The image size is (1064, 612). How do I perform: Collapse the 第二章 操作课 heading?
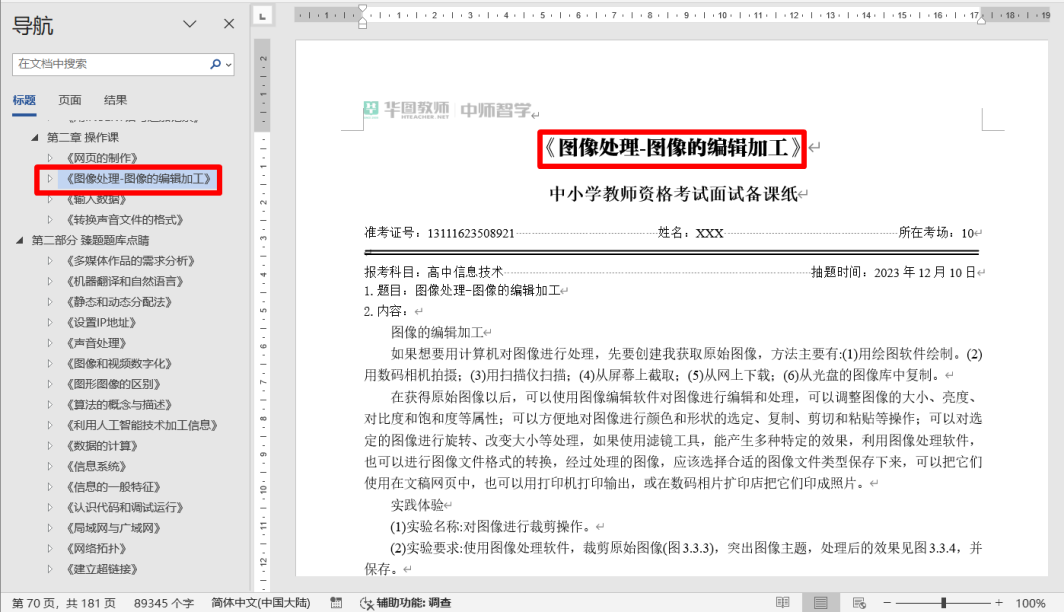click(35, 138)
